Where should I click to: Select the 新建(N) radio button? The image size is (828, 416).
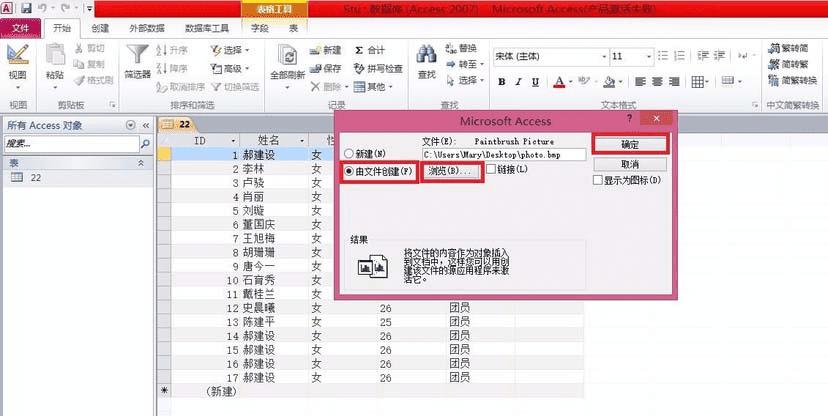(x=349, y=154)
